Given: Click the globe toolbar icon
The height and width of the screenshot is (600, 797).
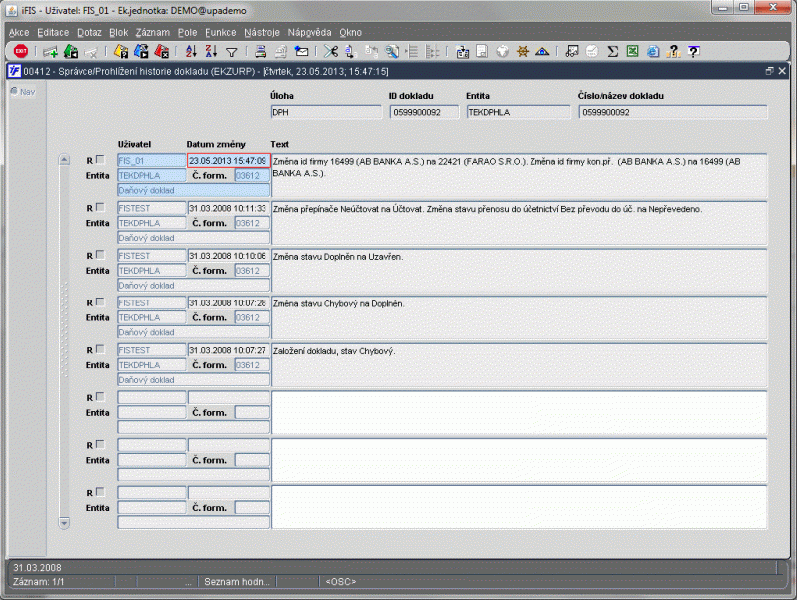Looking at the screenshot, I should [502, 51].
